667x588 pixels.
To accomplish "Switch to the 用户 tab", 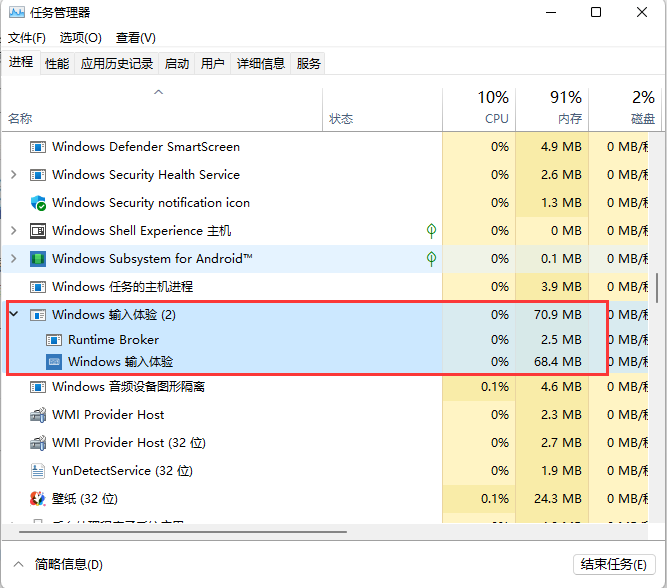I will [212, 64].
